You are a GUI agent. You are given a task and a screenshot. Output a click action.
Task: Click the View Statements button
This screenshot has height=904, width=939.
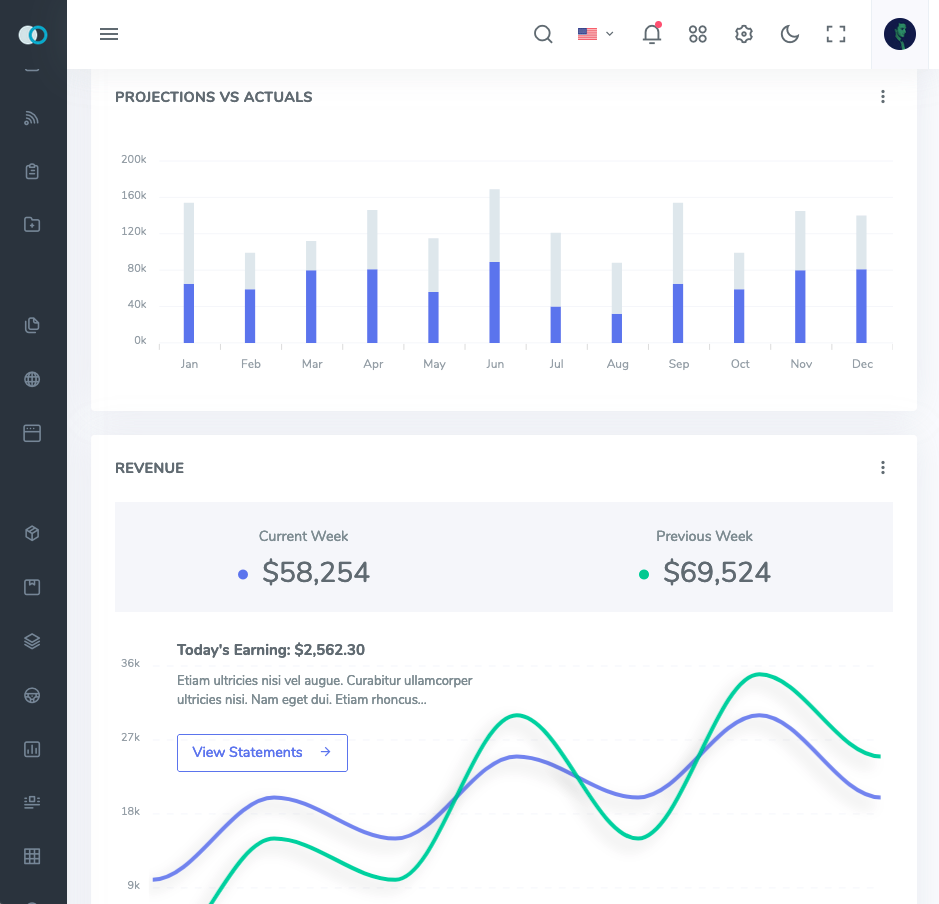click(x=262, y=753)
